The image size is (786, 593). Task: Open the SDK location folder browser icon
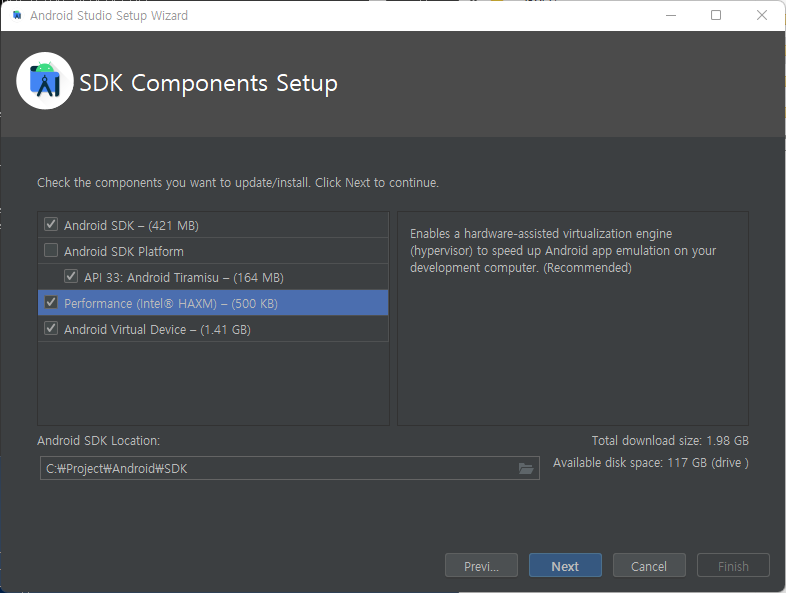coord(526,469)
